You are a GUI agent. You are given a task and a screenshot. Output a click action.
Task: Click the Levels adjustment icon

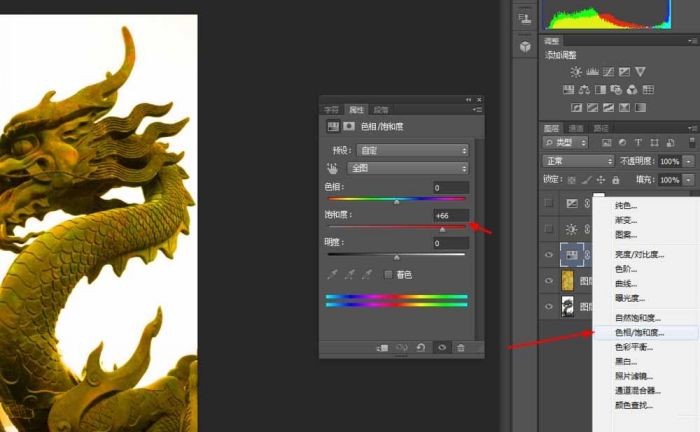[592, 72]
